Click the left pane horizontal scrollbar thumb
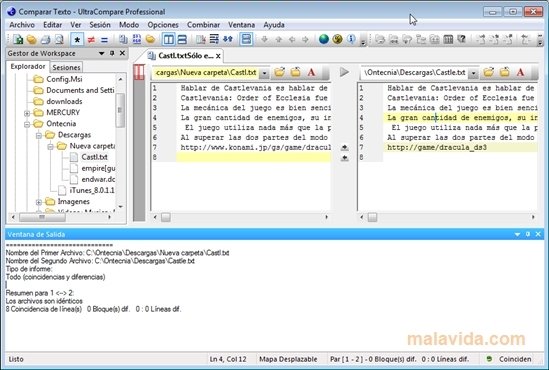The image size is (549, 370). point(166,217)
